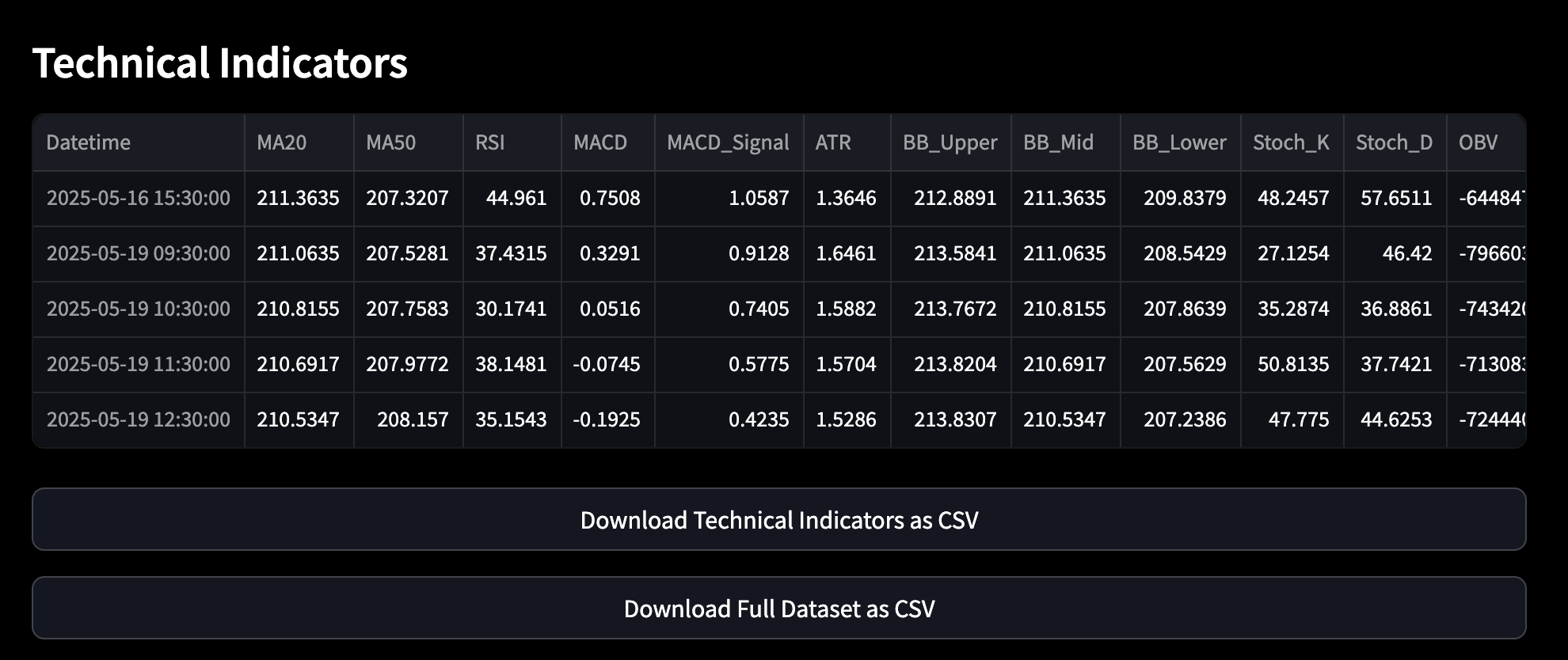Viewport: 1568px width, 660px height.
Task: Click the ATR column header
Action: pyautogui.click(x=847, y=142)
